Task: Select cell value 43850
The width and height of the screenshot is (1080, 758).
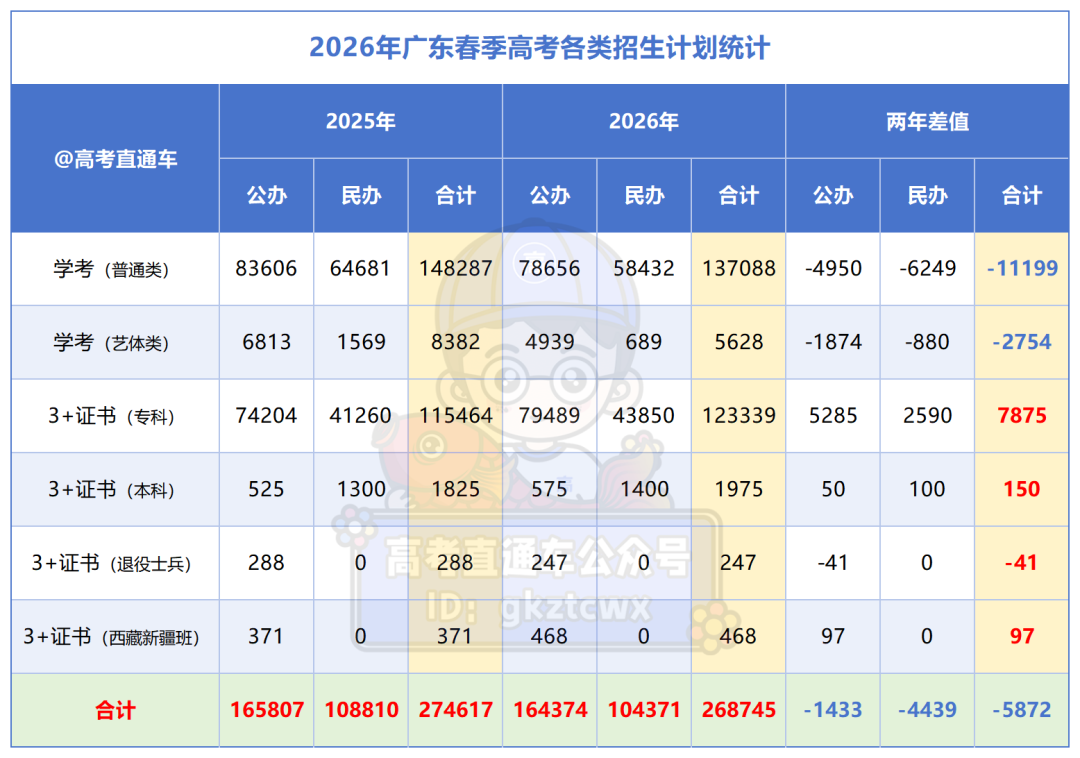Action: click(643, 416)
